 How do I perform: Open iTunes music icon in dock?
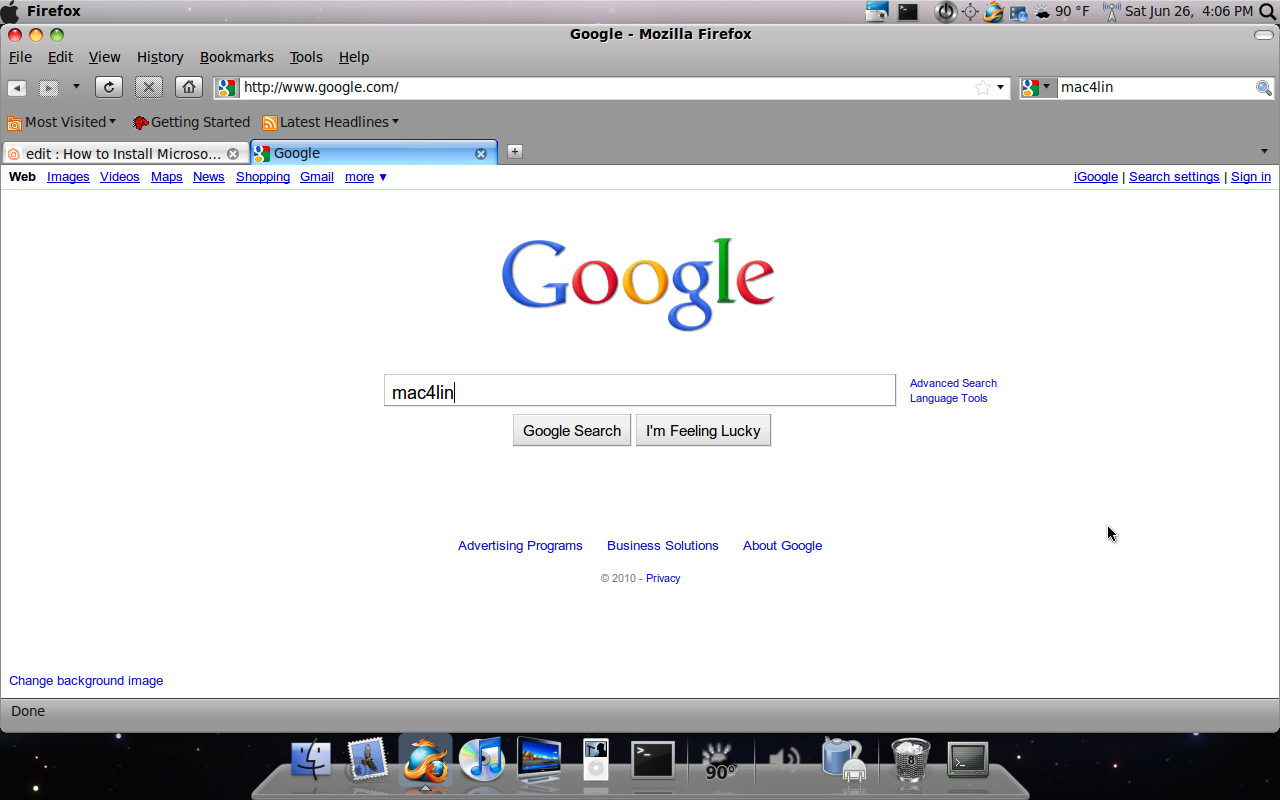(482, 760)
